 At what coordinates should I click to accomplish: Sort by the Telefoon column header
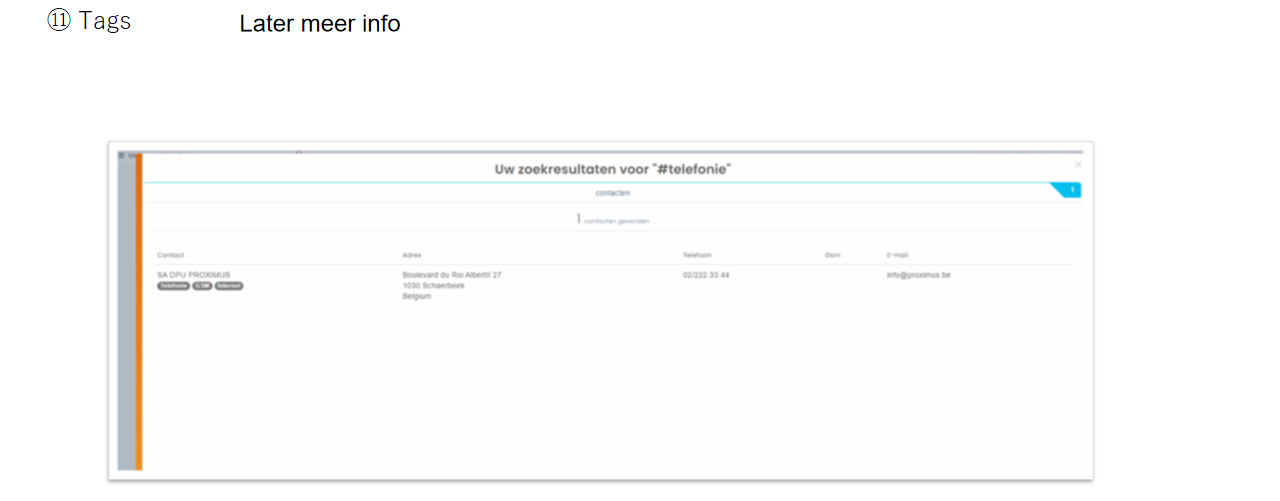tap(697, 255)
